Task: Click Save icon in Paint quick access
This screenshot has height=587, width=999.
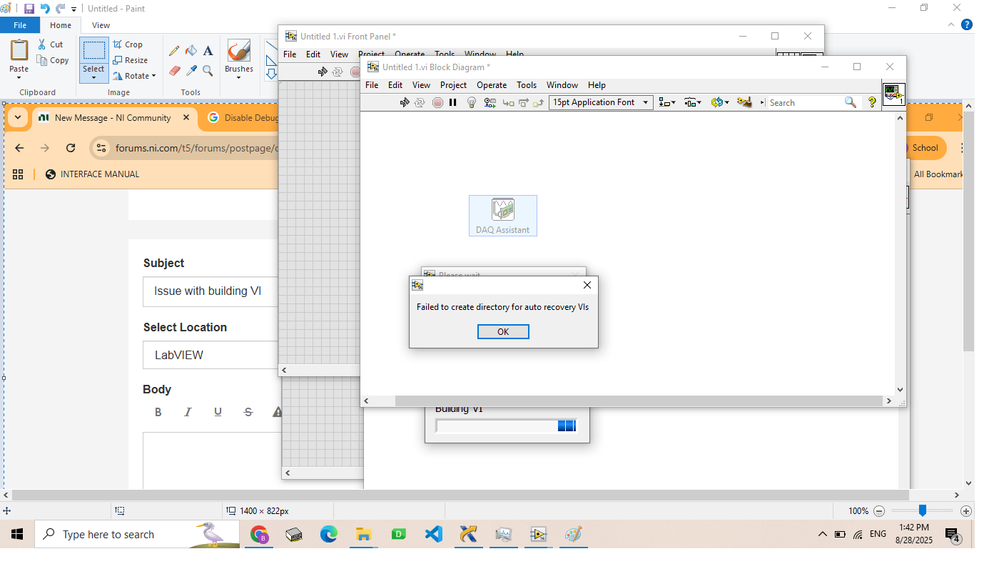Action: 29,9
